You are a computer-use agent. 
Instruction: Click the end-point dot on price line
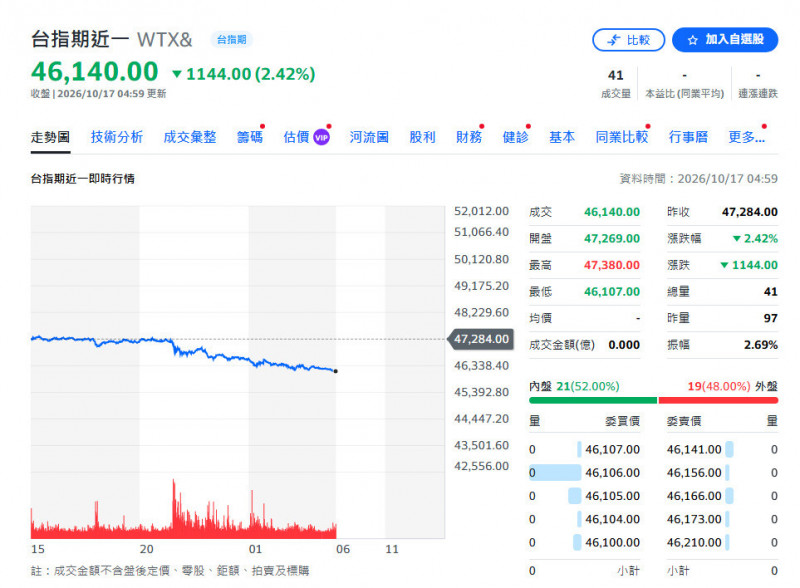336,371
